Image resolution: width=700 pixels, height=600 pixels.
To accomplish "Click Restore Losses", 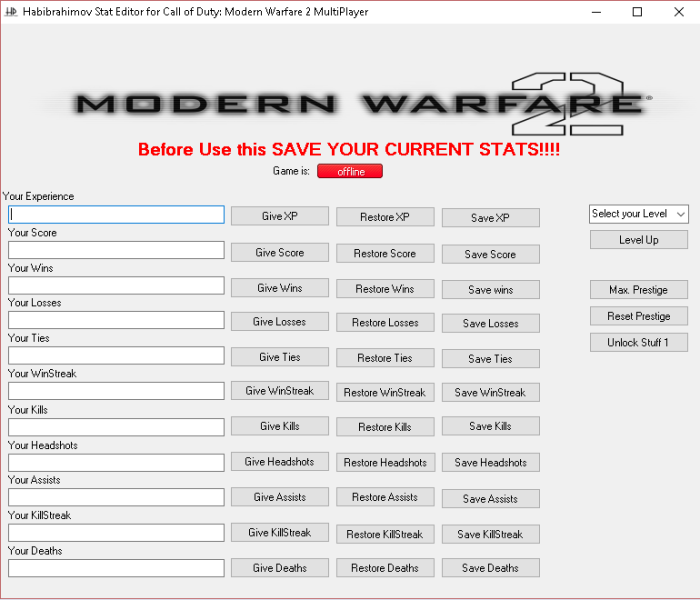I will [x=385, y=323].
